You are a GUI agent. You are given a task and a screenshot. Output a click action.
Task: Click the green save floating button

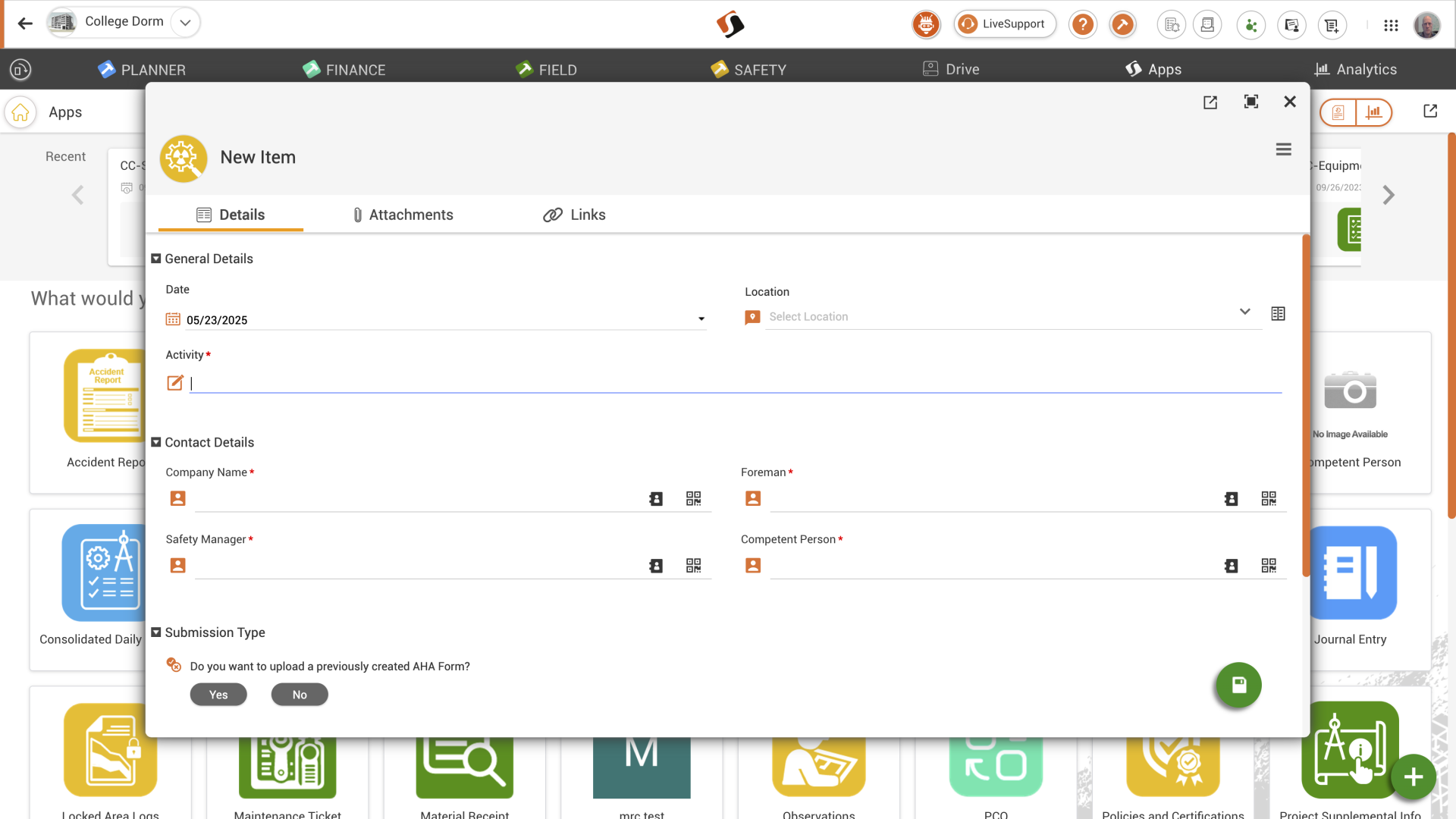pyautogui.click(x=1238, y=686)
